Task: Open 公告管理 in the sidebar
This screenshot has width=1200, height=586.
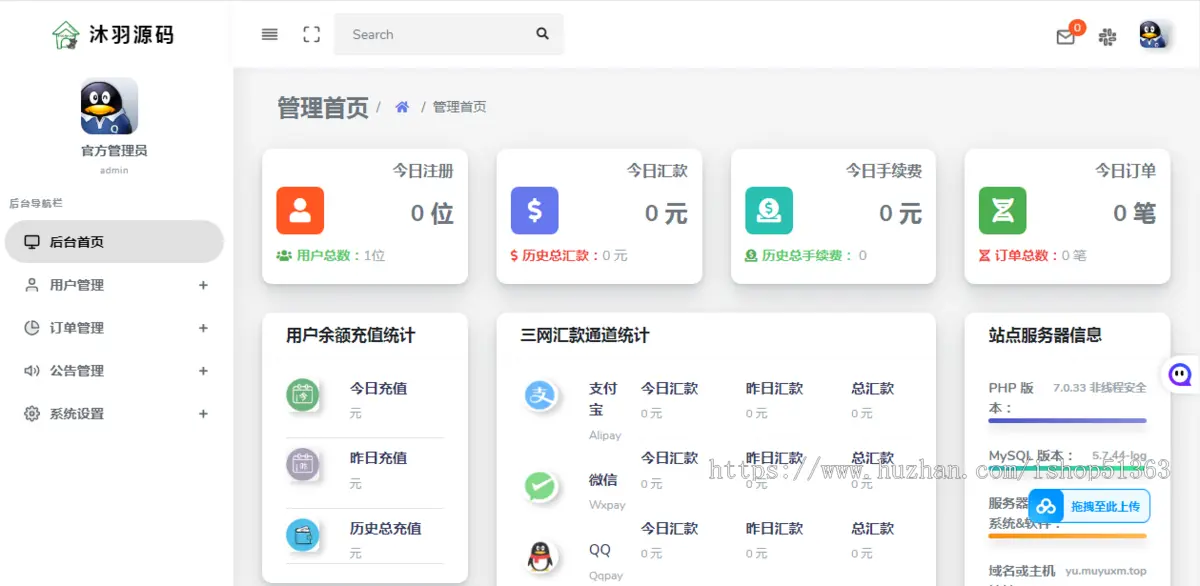Action: click(77, 371)
